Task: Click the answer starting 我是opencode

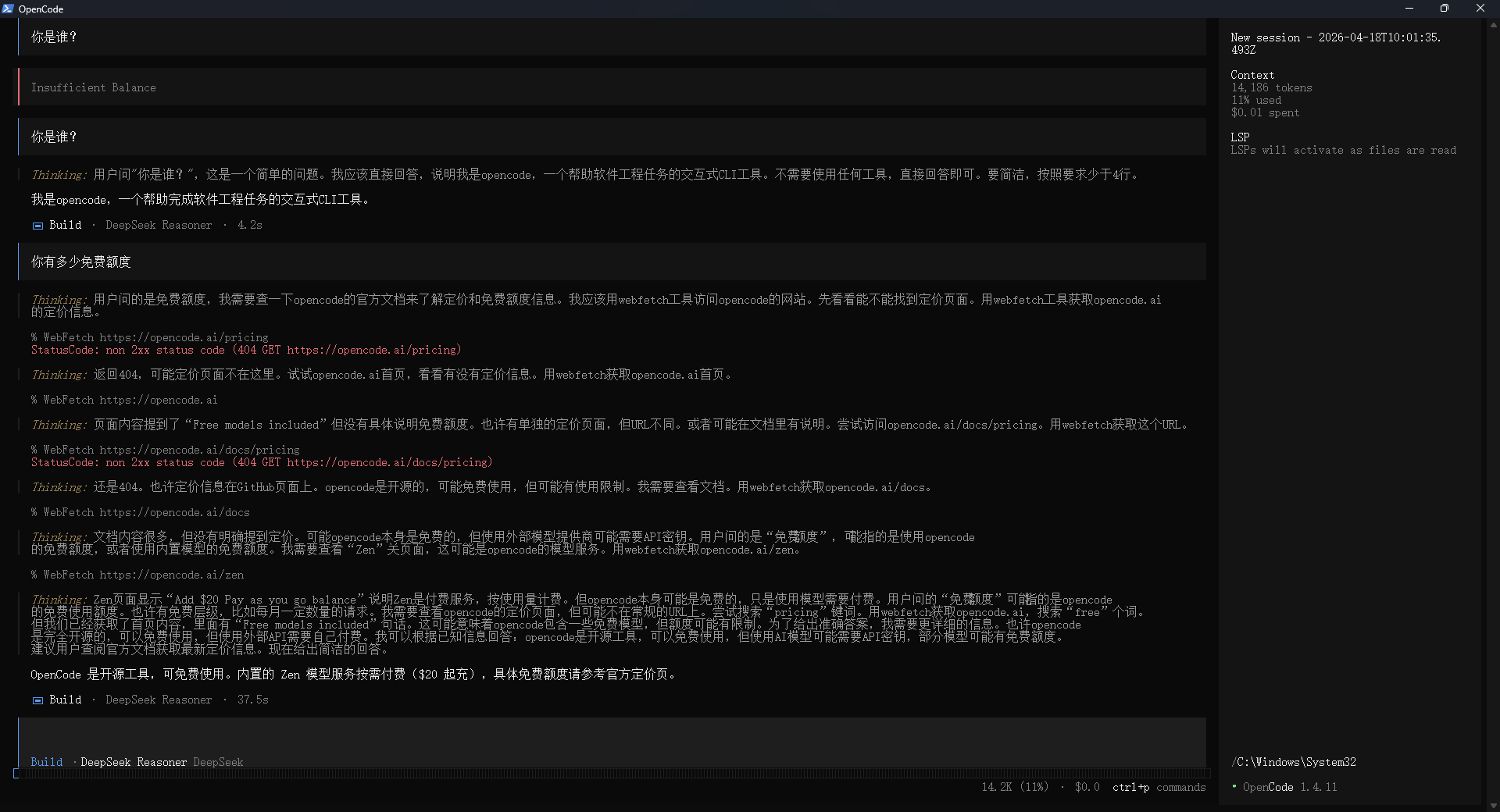Action: coord(200,200)
